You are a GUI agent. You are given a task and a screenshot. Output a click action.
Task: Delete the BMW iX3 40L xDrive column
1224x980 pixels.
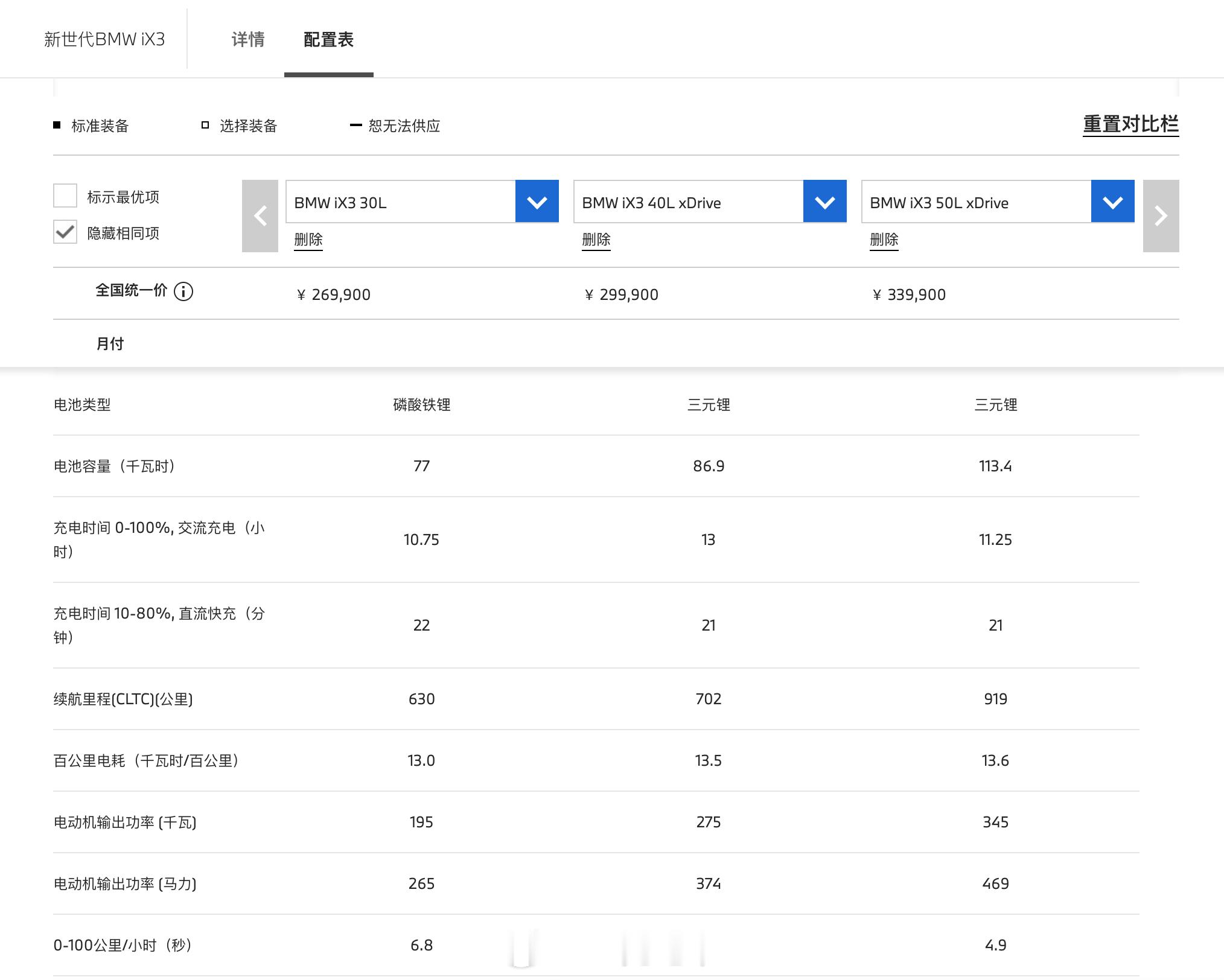[x=596, y=240]
